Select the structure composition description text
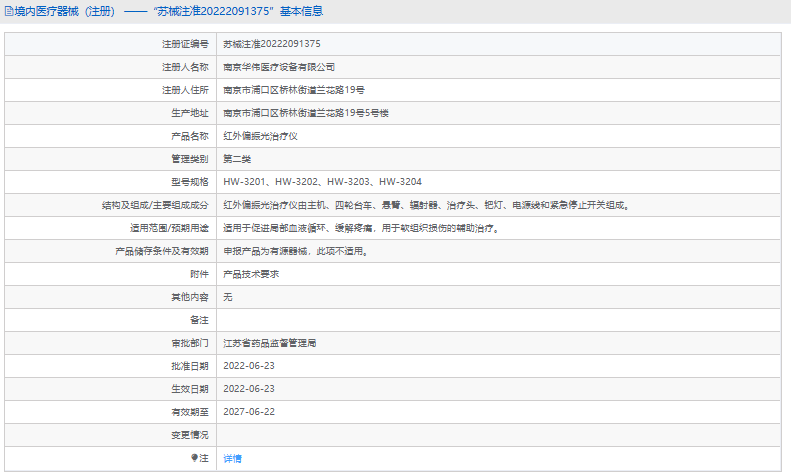Image resolution: width=791 pixels, height=475 pixels. pos(427,205)
